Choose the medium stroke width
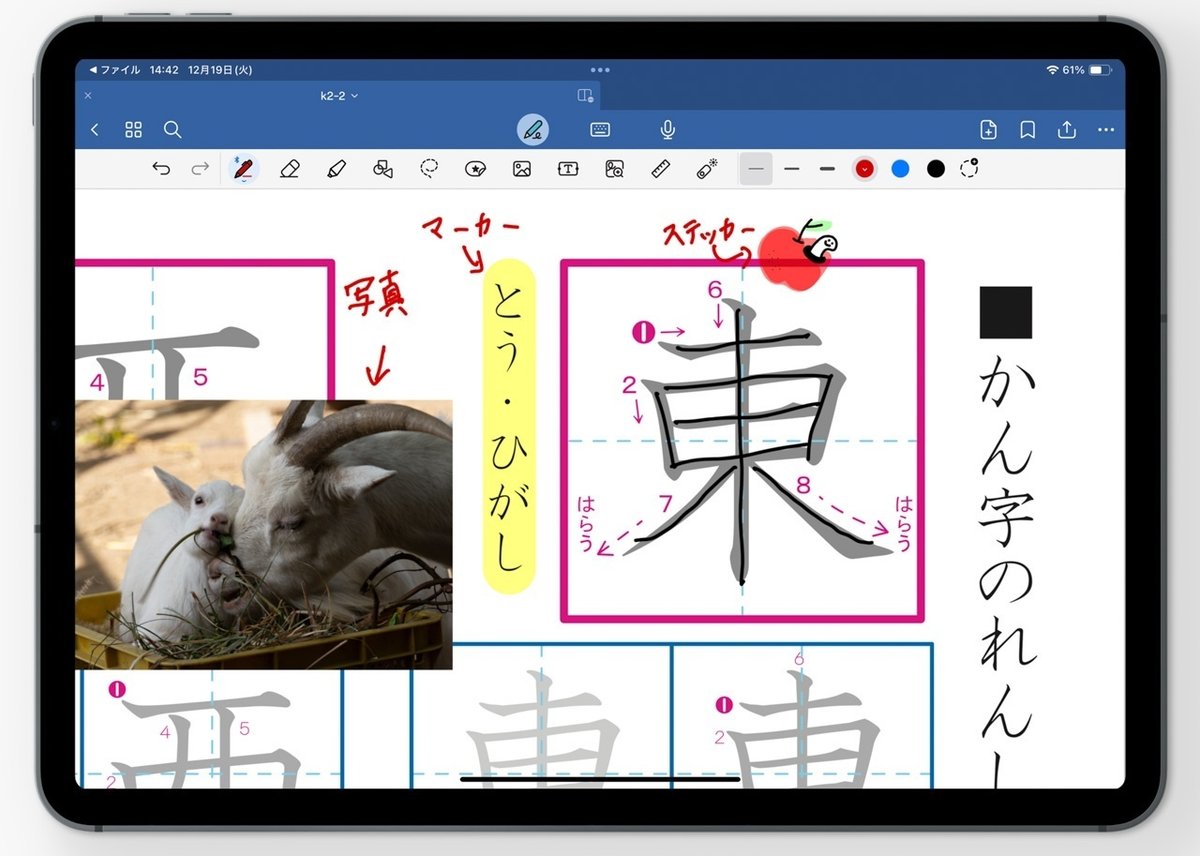The image size is (1200, 856). [x=792, y=169]
